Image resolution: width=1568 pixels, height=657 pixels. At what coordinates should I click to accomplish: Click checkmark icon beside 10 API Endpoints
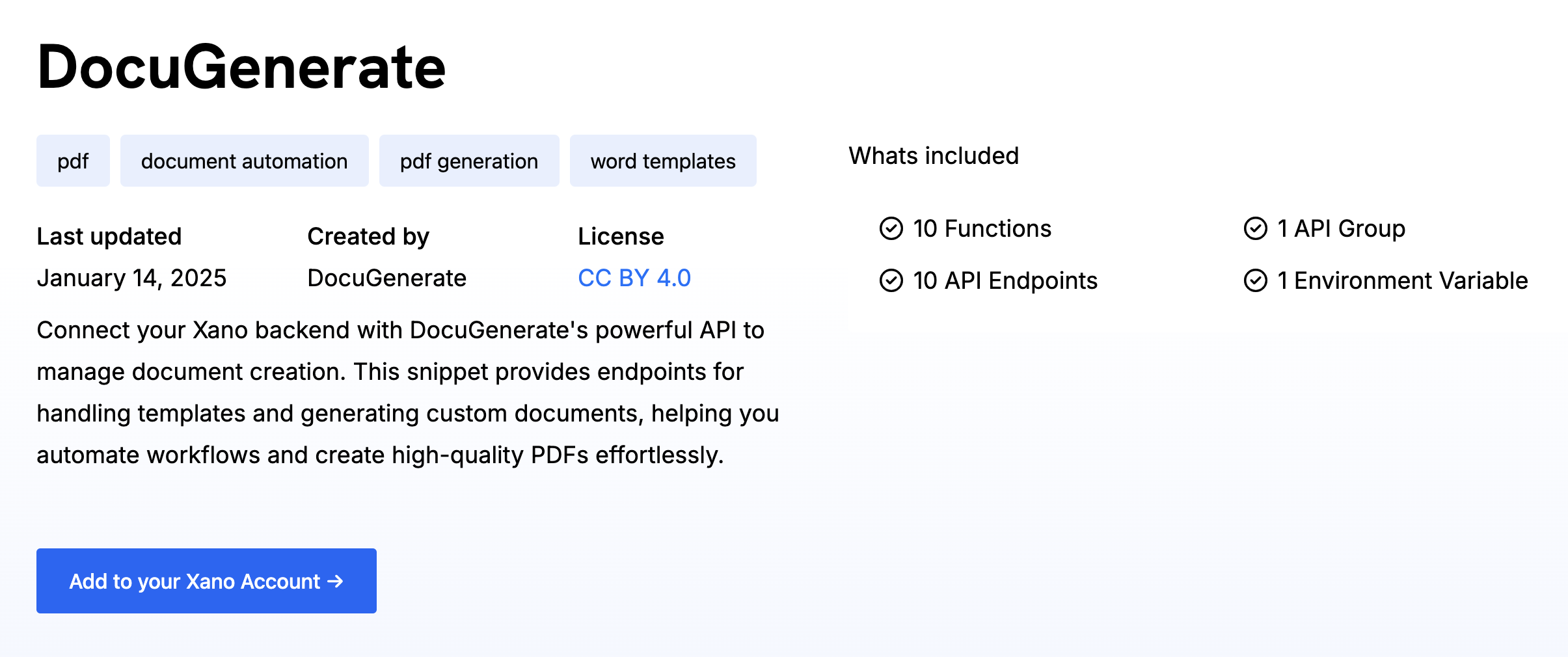coord(891,280)
